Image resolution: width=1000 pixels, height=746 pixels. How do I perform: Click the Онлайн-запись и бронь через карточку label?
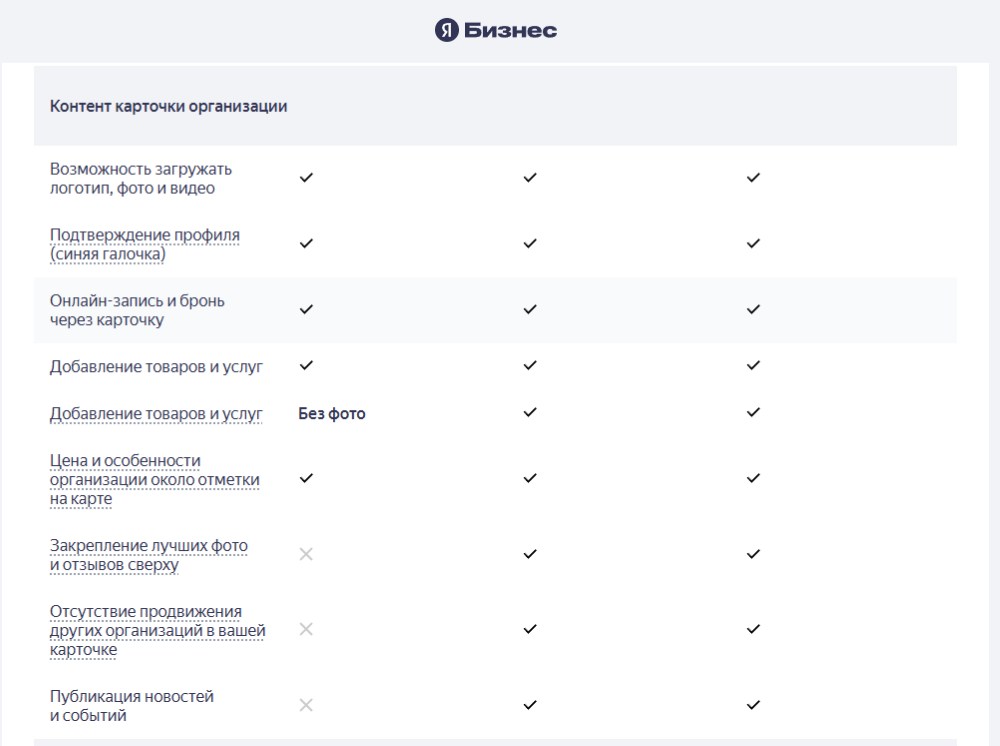click(x=137, y=310)
